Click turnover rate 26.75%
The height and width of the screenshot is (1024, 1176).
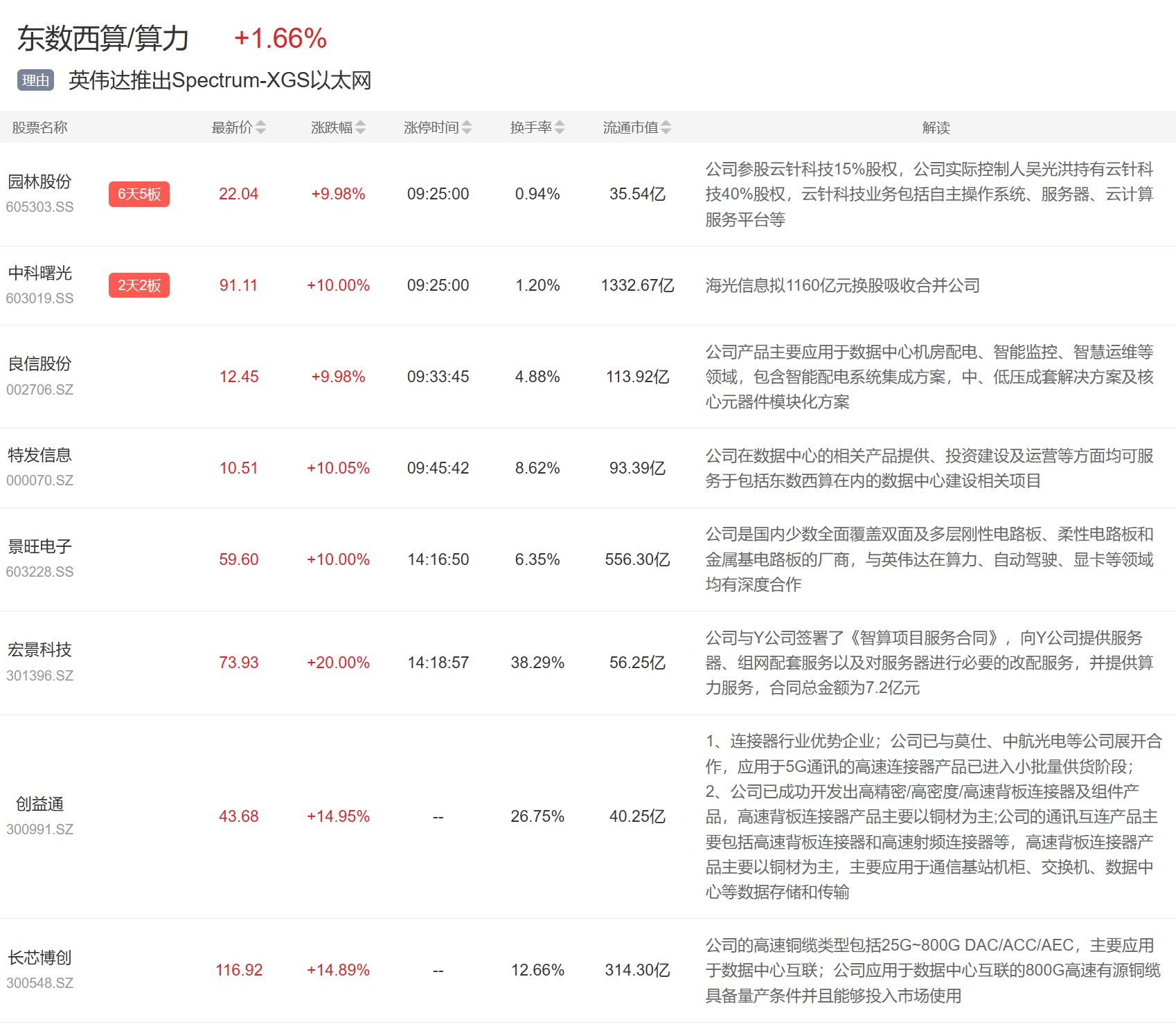(x=537, y=816)
